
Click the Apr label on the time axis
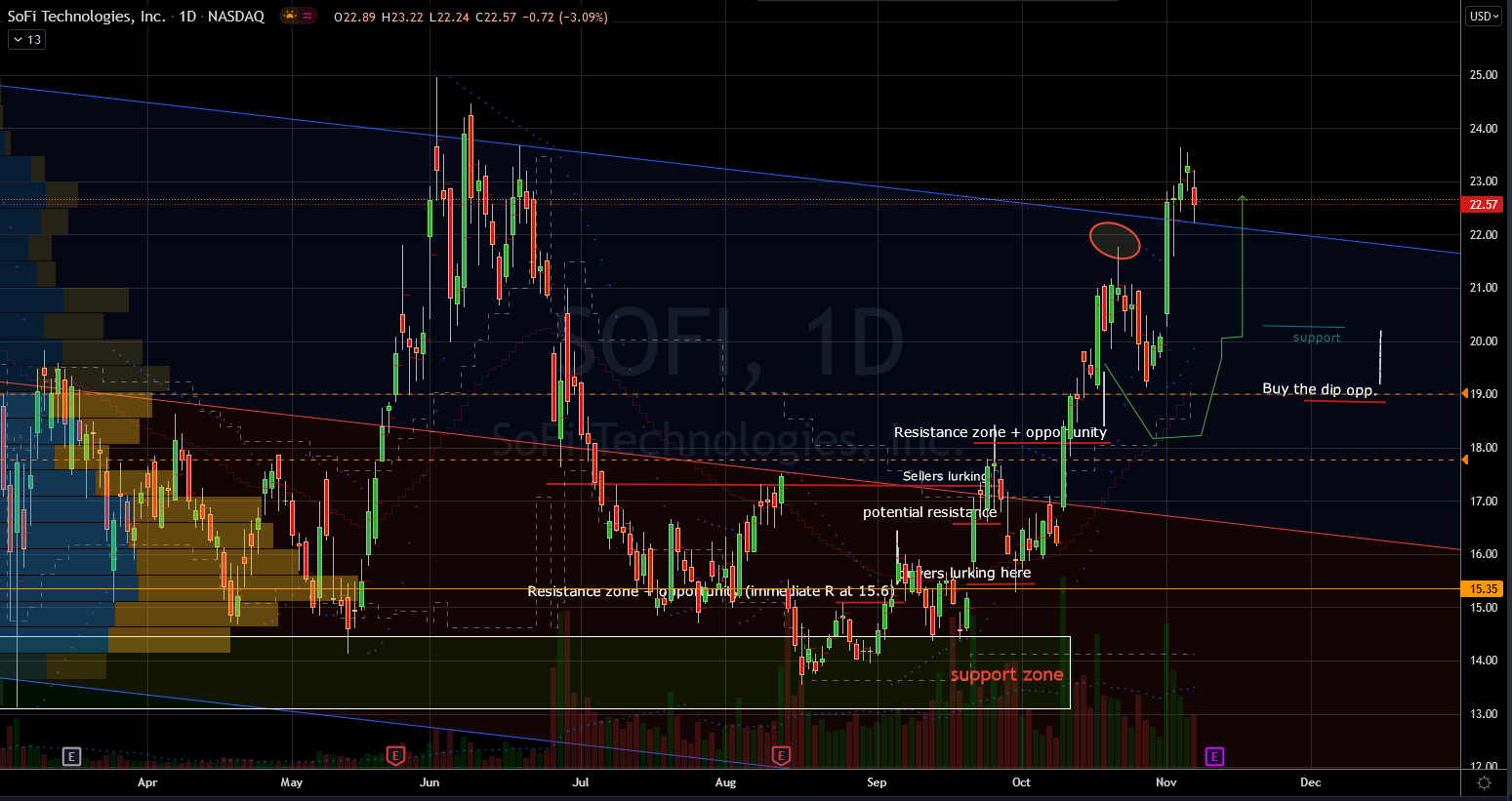point(147,782)
